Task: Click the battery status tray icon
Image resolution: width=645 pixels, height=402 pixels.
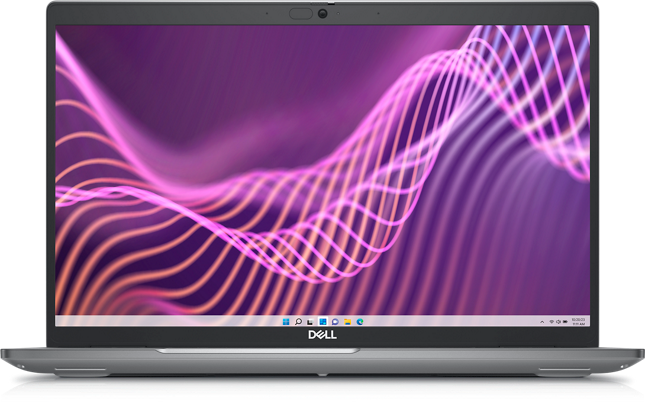Action: [567, 322]
